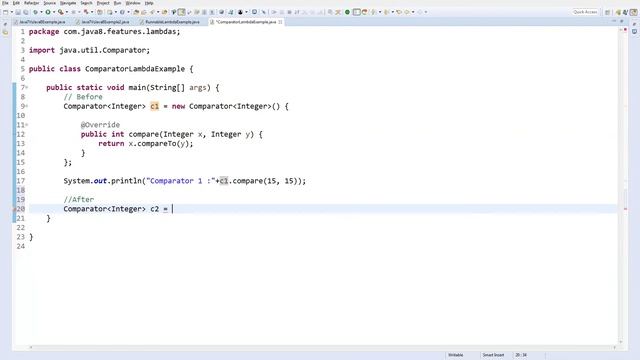Focus the Quick Access search field
Screen dimensions: 640x360
tap(584, 12)
